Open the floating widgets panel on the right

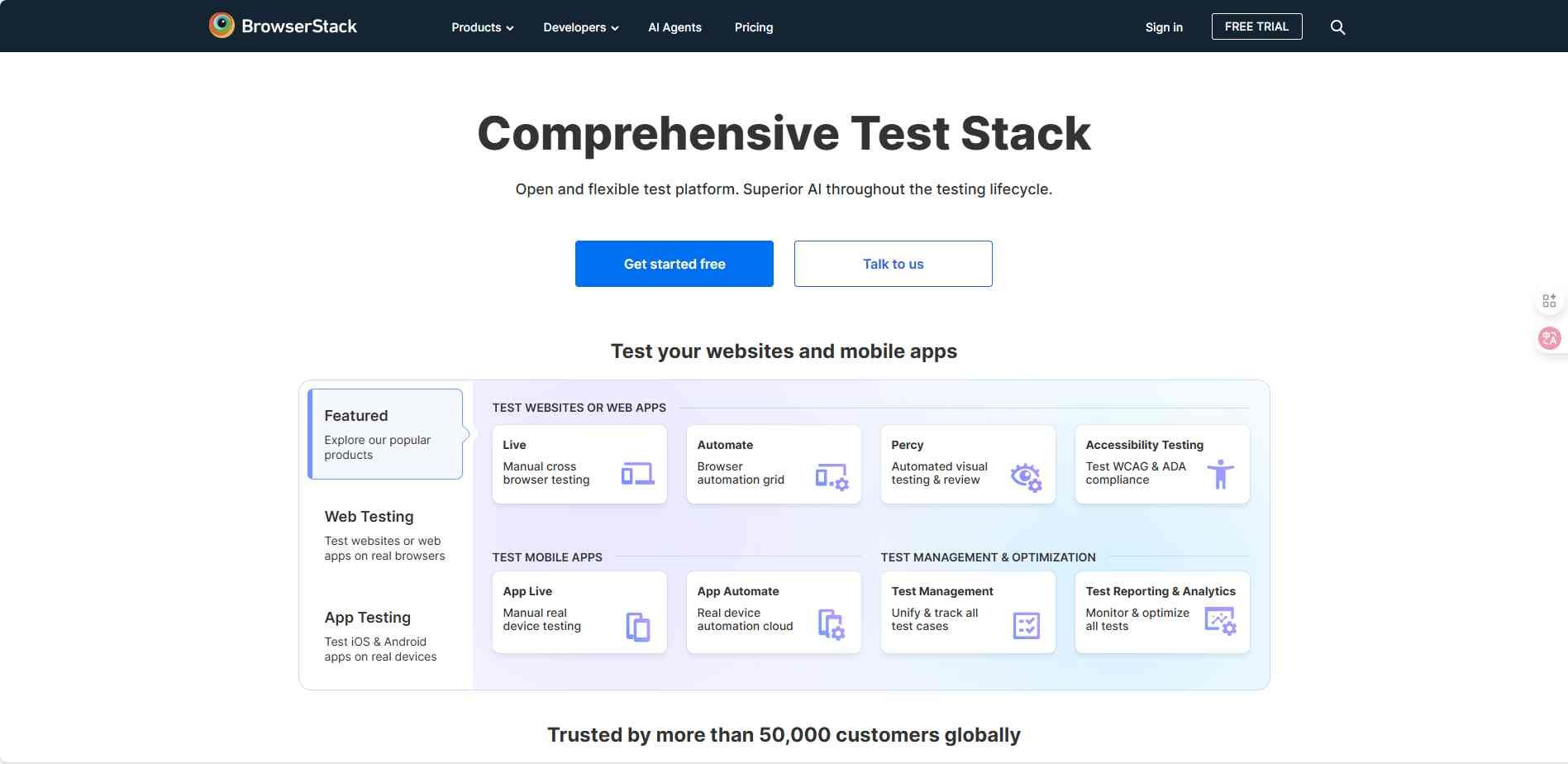click(x=1548, y=300)
